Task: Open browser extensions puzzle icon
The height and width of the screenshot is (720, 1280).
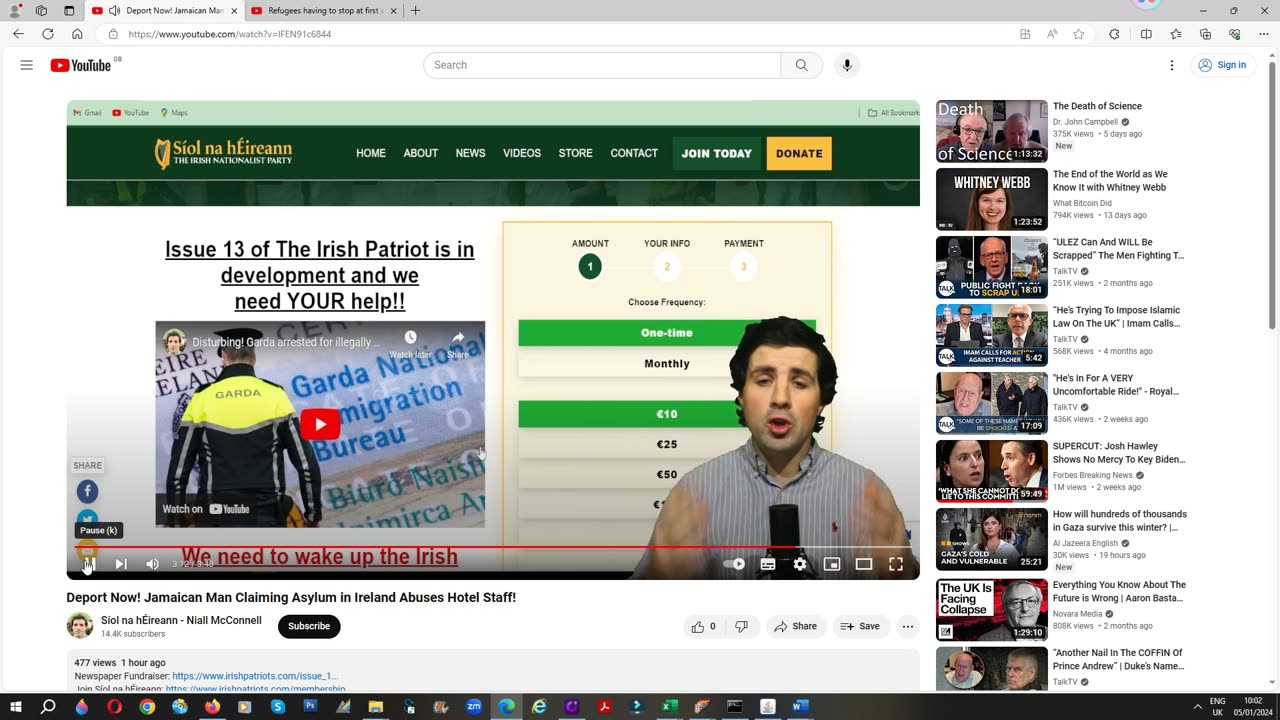Action: 1114,34
